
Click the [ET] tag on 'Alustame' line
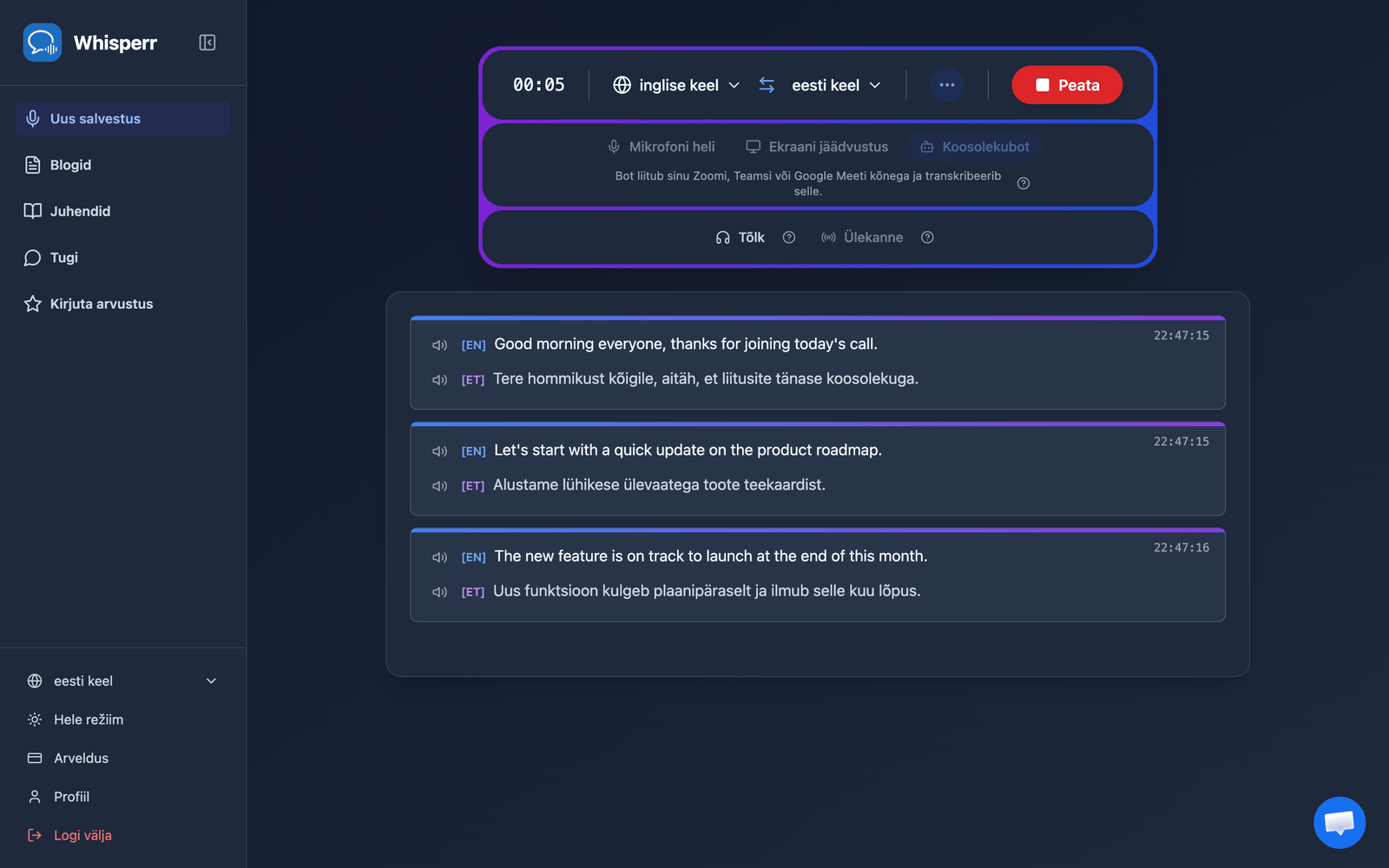pyautogui.click(x=473, y=486)
